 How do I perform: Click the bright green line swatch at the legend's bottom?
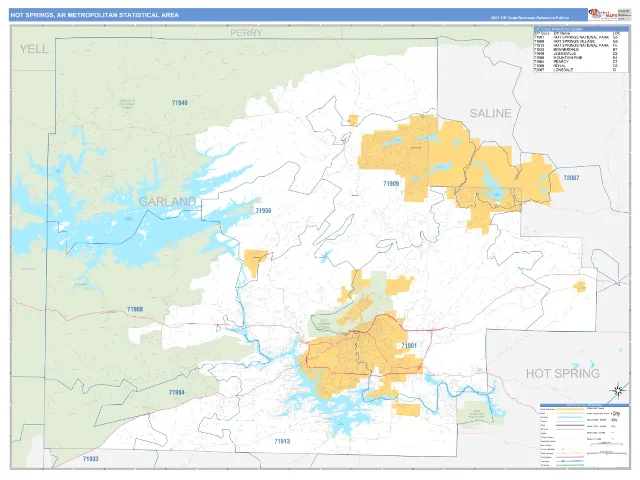570,465
